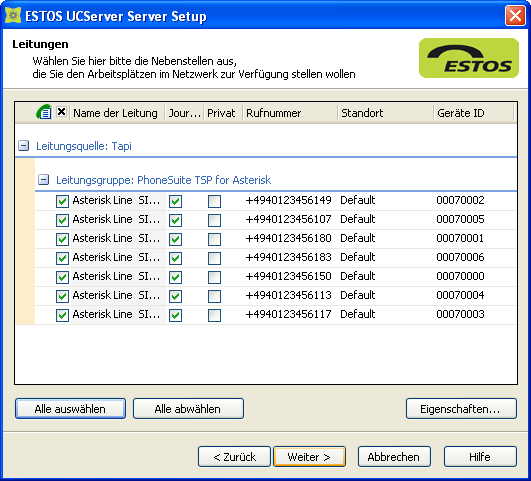Click phone number +4940123456113
The height and width of the screenshot is (481, 531).
pyautogui.click(x=288, y=295)
